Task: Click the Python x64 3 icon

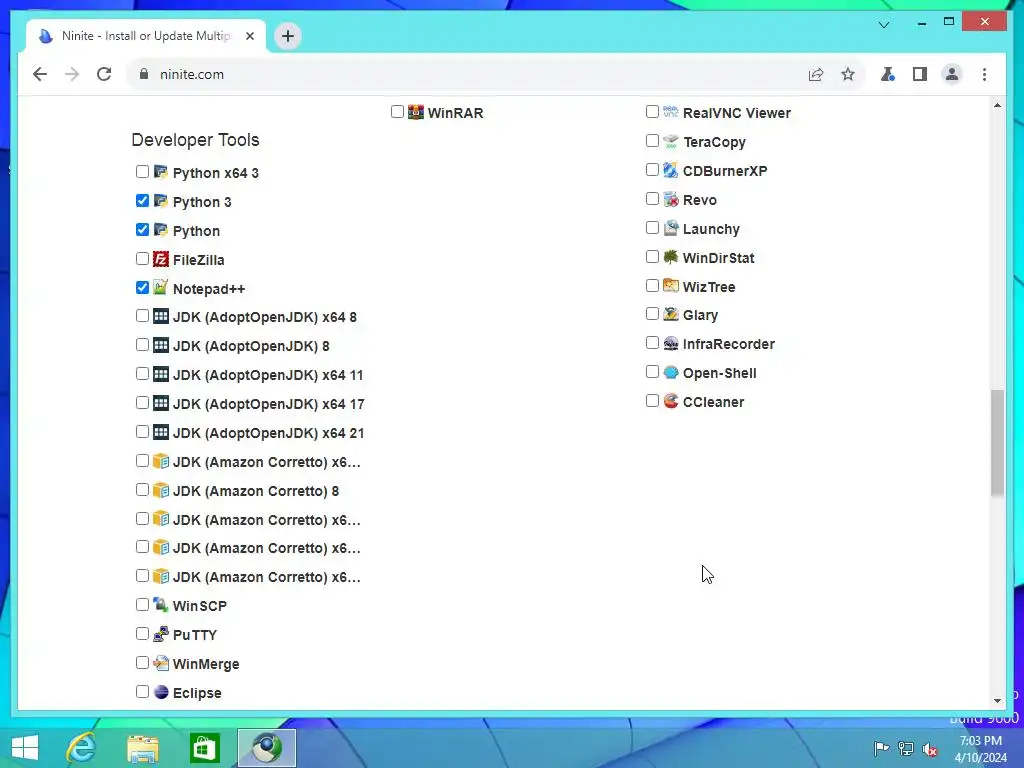Action: (x=161, y=172)
